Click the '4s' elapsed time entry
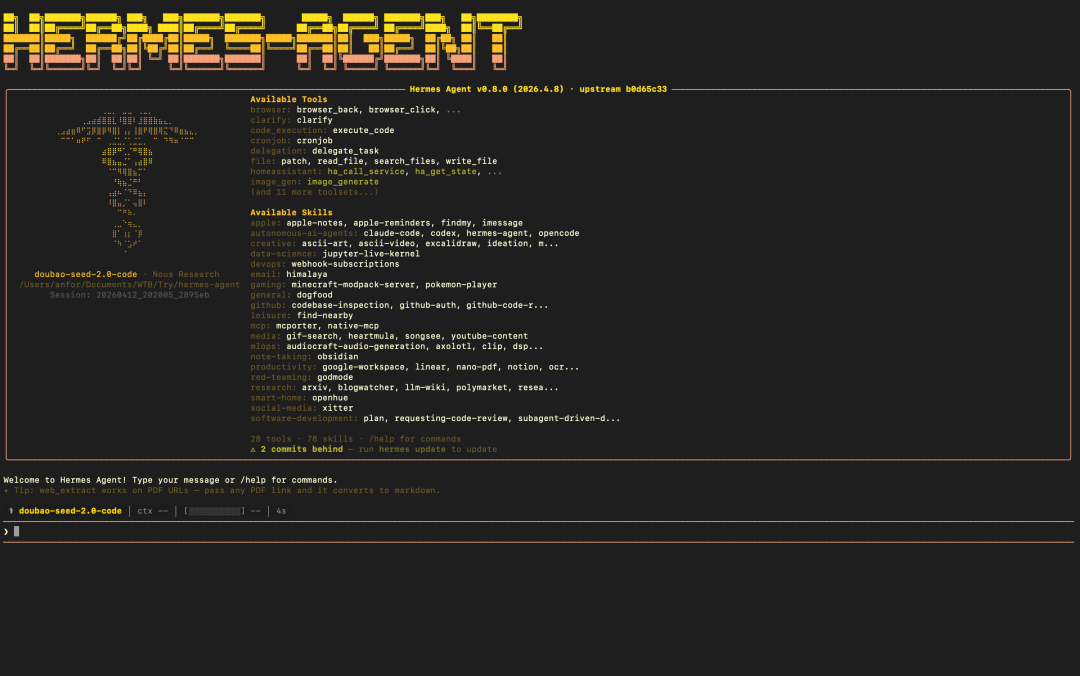The height and width of the screenshot is (676, 1080). click(281, 511)
